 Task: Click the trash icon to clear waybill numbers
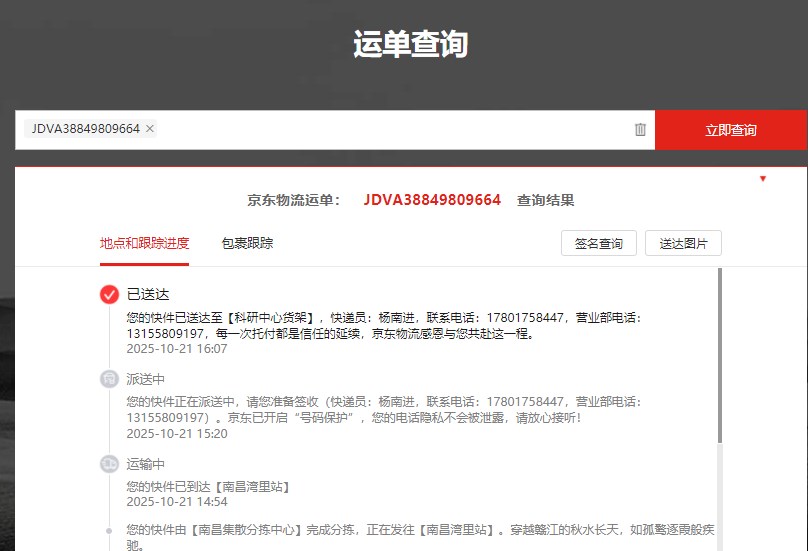click(x=640, y=130)
